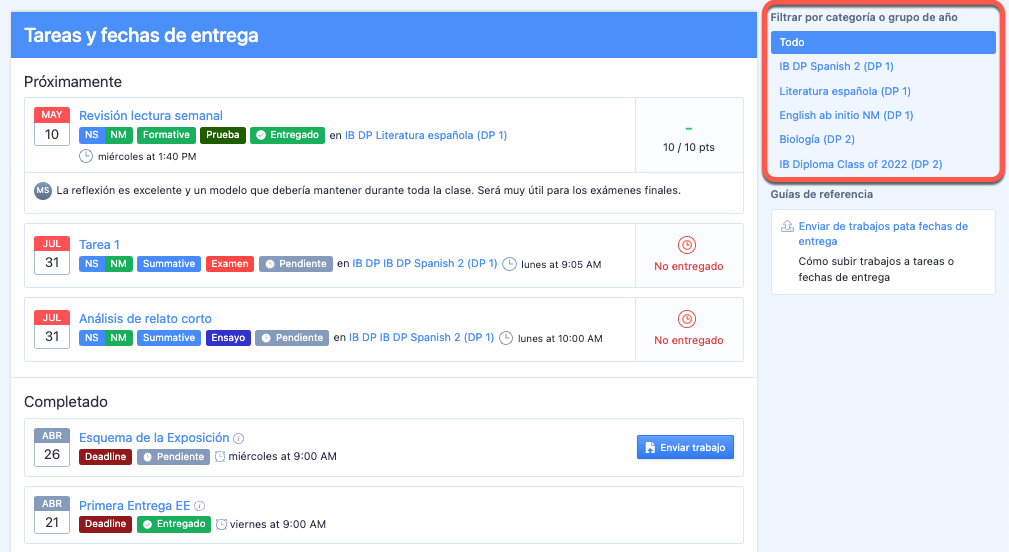Click the info icon next to Primera Entrega EE

point(200,506)
